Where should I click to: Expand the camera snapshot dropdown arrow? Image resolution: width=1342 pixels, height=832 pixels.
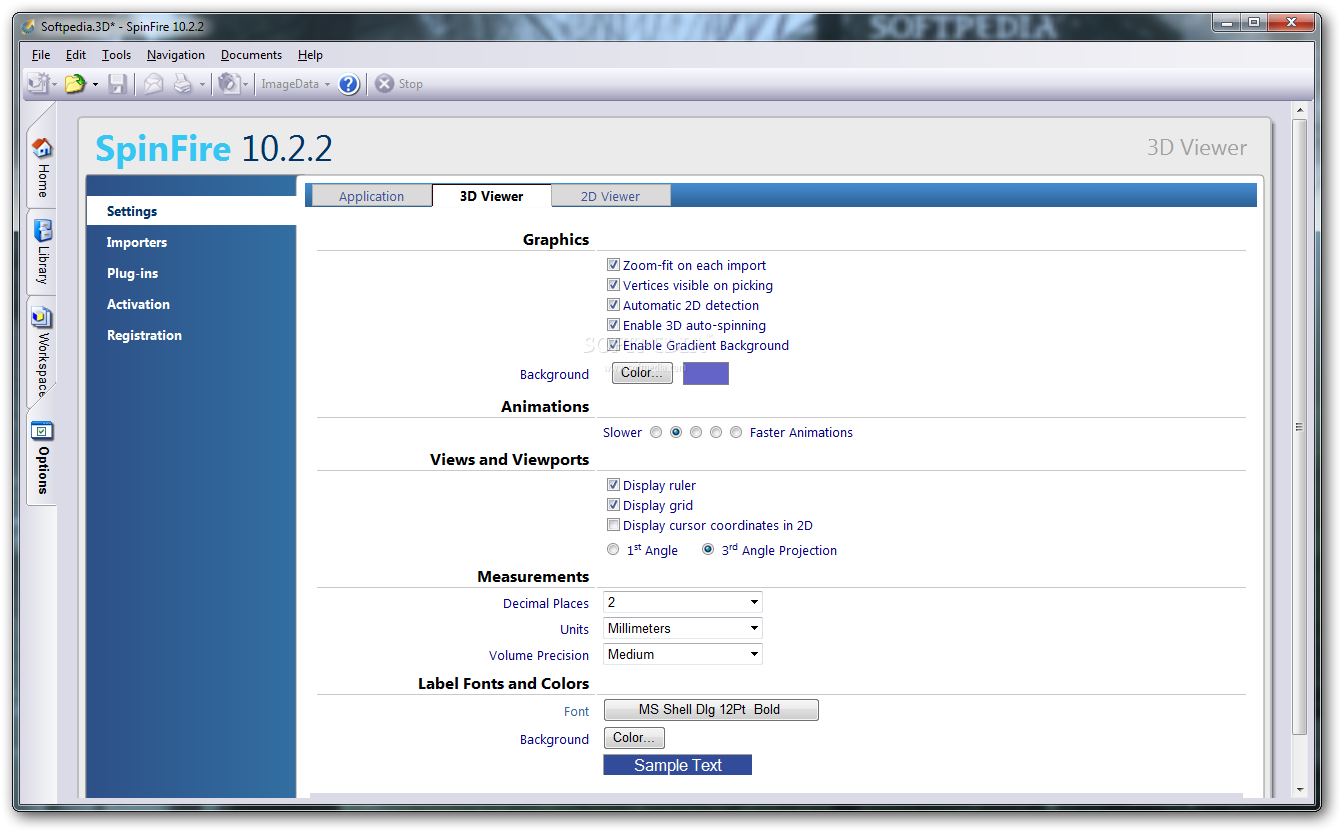(246, 85)
